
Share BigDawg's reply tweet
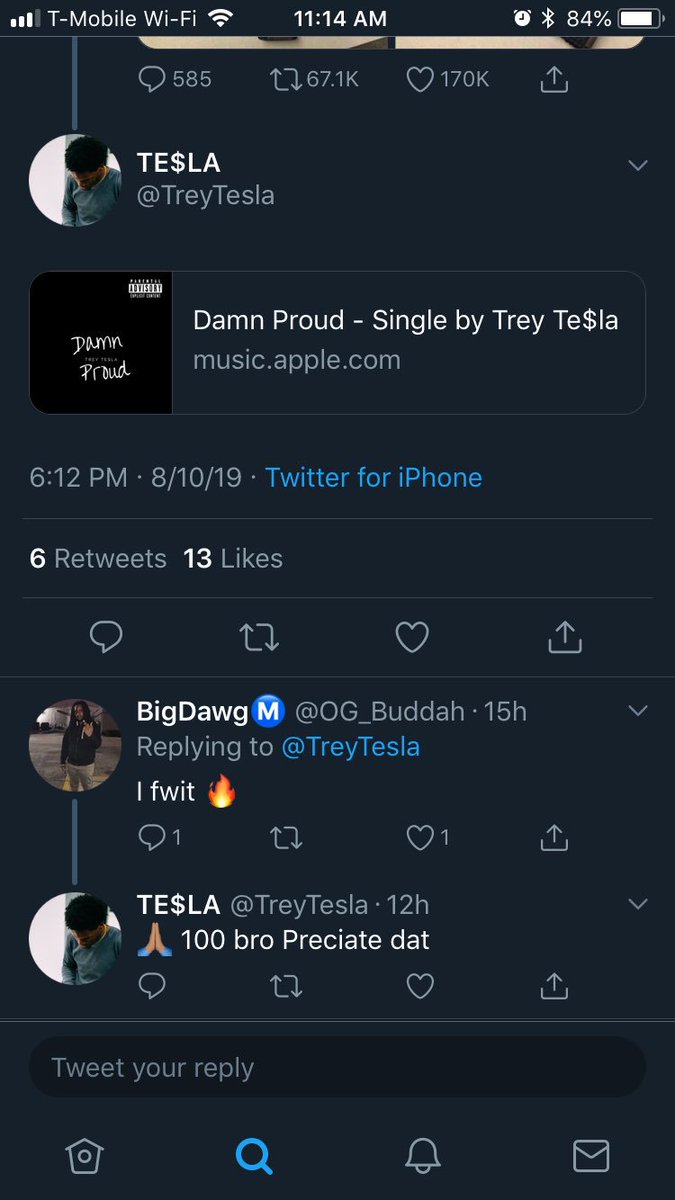click(x=553, y=838)
